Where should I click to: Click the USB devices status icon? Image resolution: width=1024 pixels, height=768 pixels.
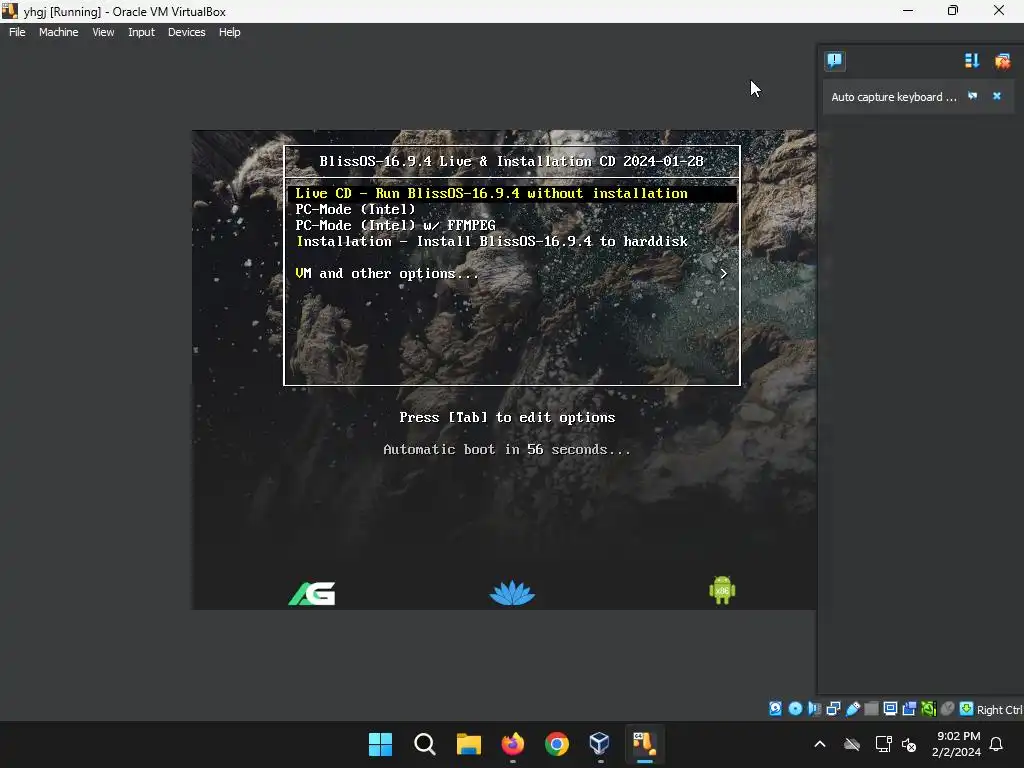(852, 709)
